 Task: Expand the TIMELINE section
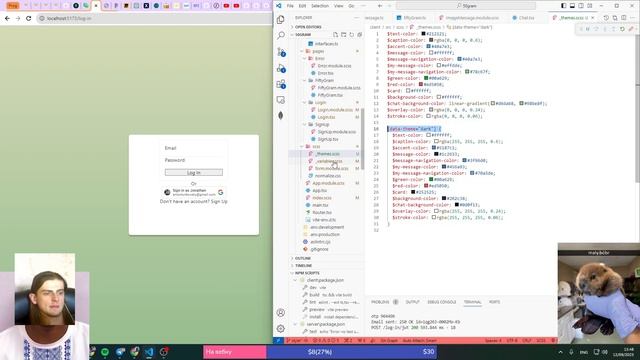303,266
